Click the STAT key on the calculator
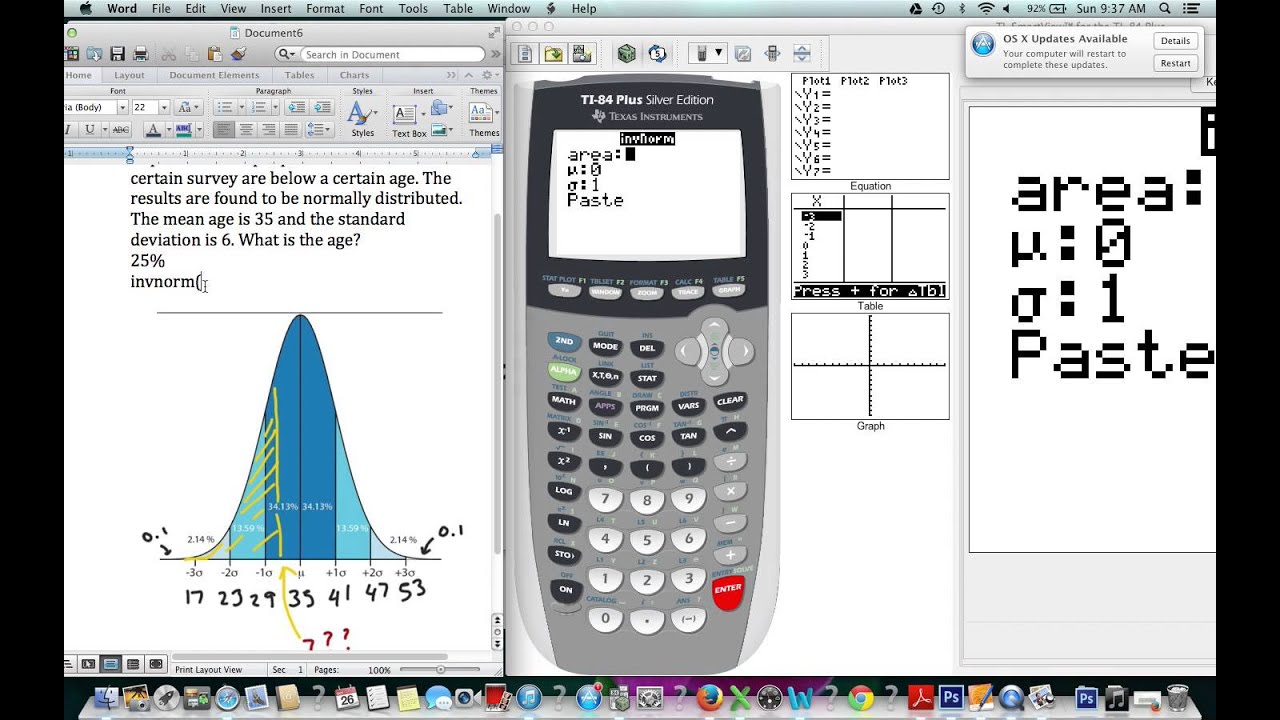1280x720 pixels. pos(647,378)
